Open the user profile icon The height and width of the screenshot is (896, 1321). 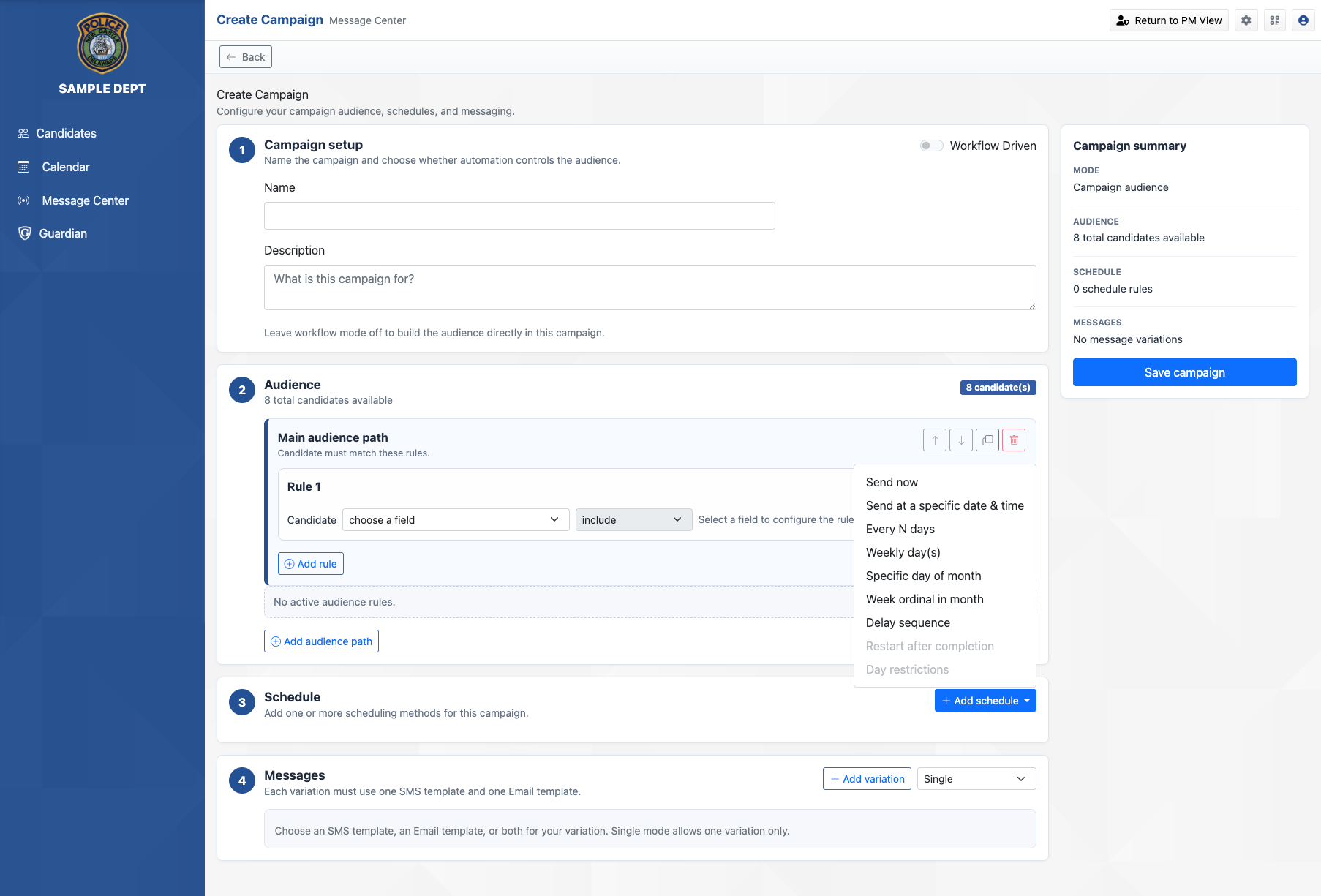(1303, 20)
